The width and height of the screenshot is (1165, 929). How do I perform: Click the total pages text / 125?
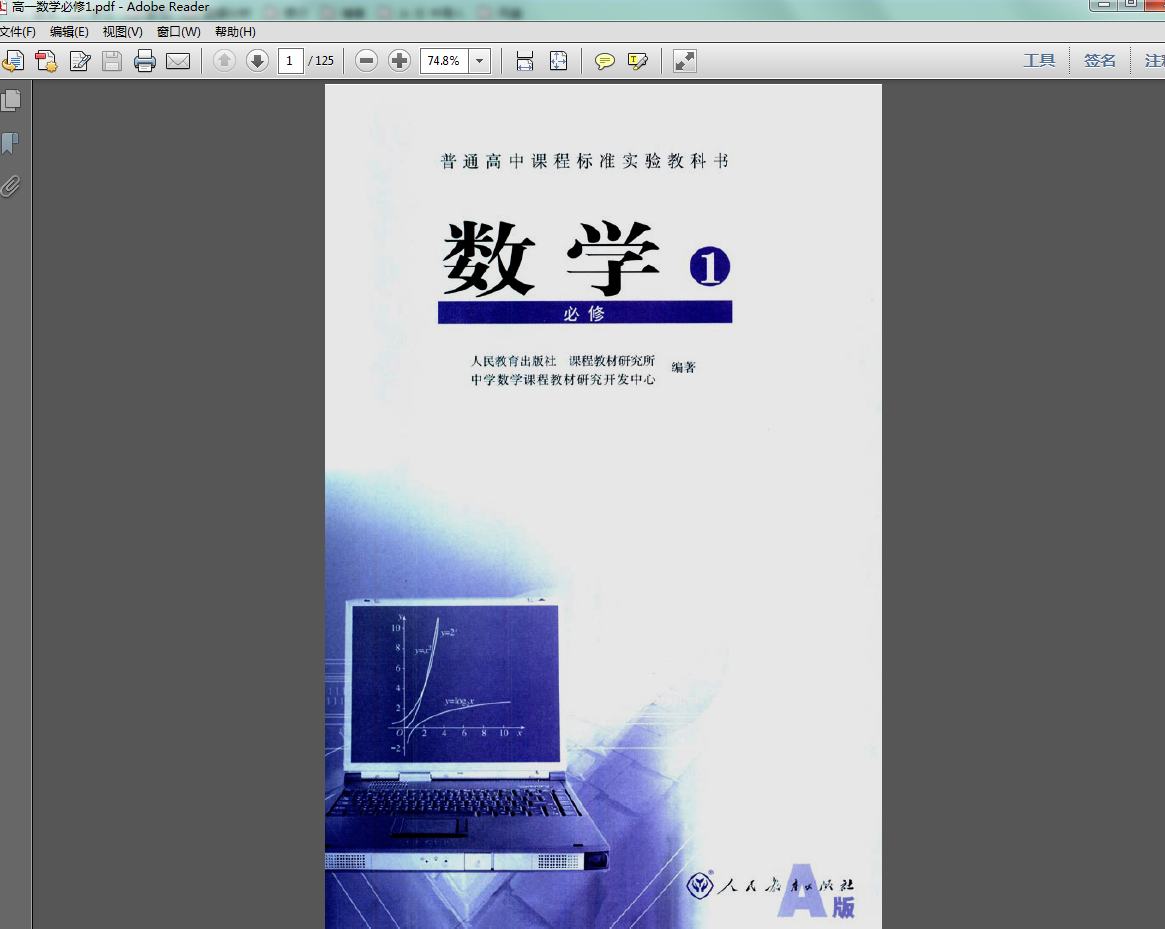click(x=322, y=61)
